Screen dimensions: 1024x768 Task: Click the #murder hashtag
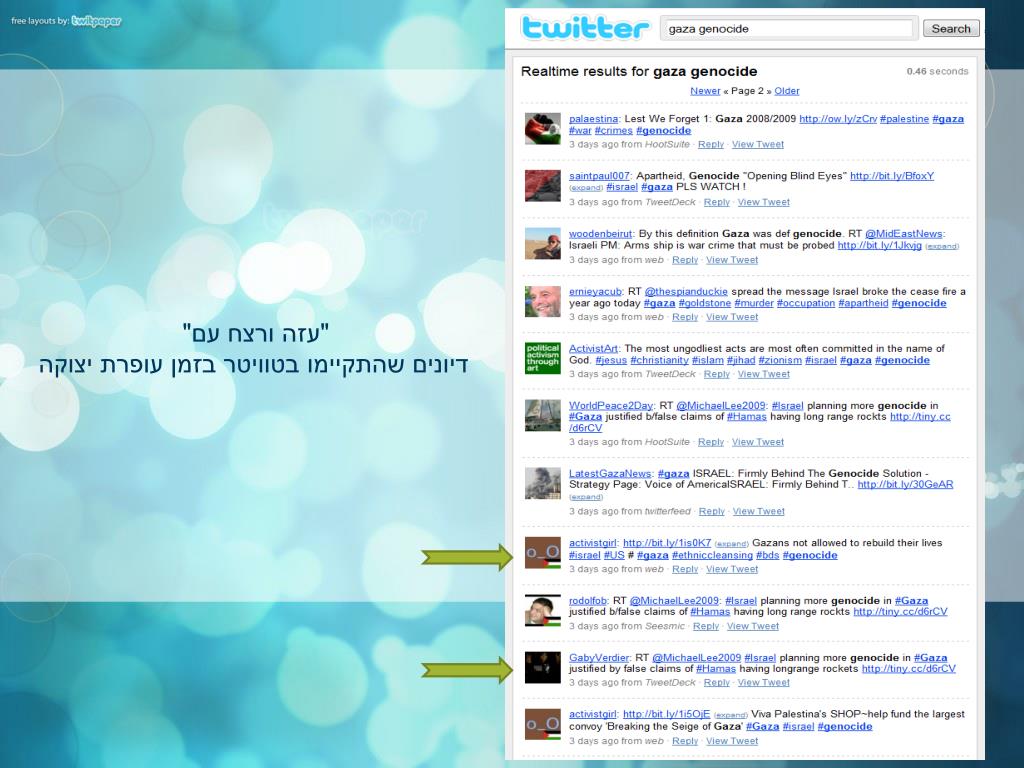pos(754,303)
